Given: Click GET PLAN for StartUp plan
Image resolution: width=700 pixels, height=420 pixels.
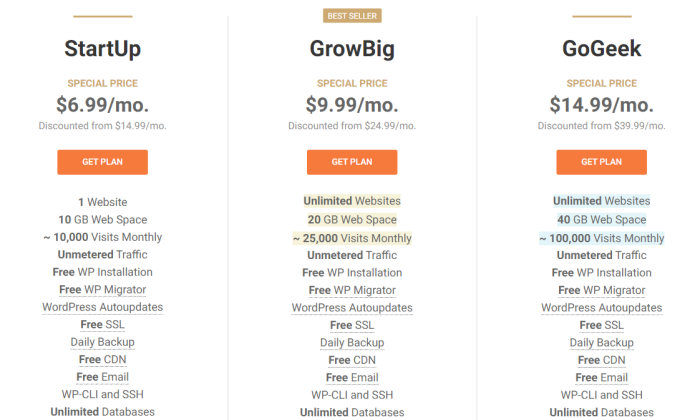Looking at the screenshot, I should click(102, 162).
